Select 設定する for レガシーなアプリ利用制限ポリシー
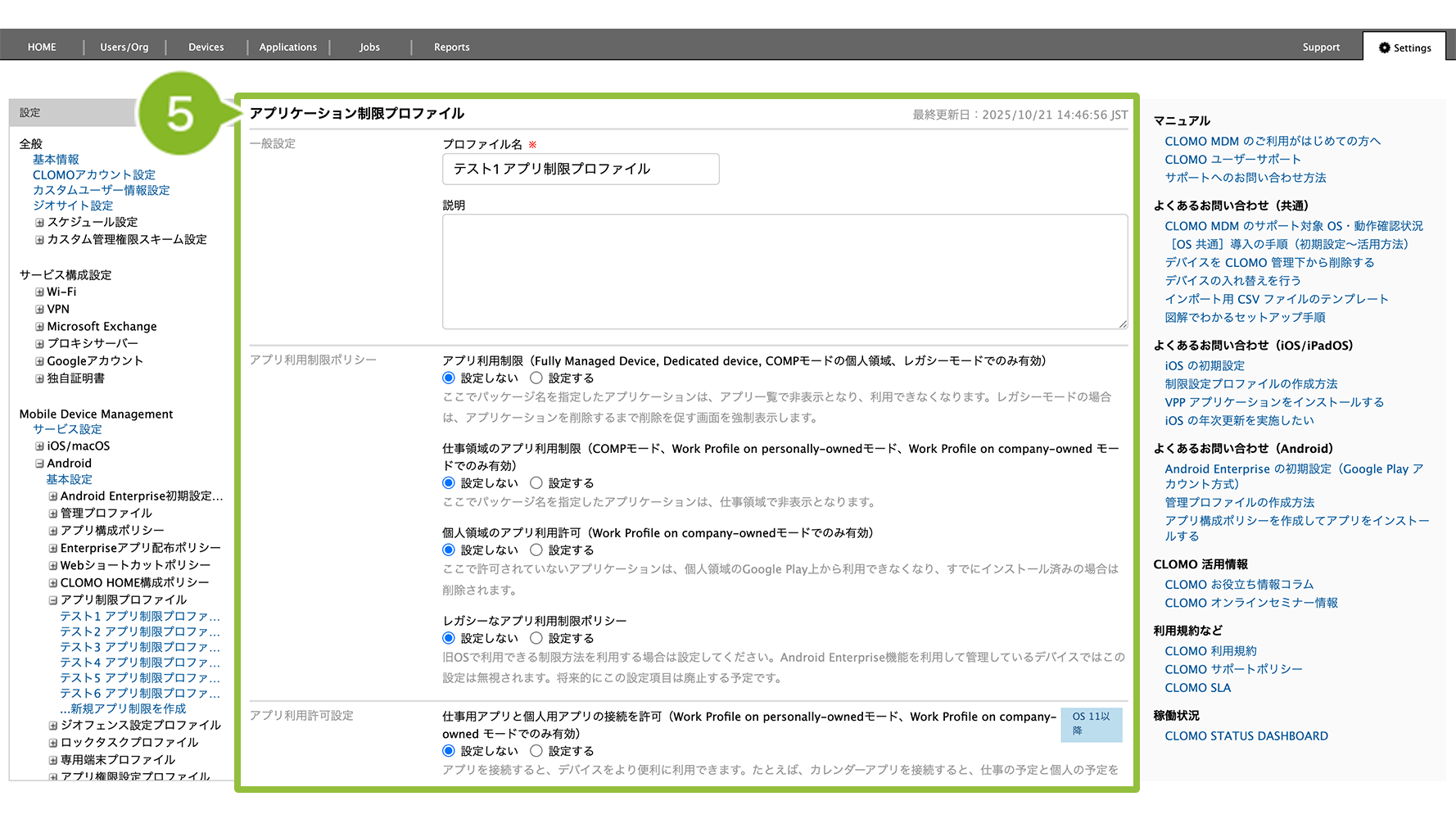This screenshot has height=819, width=1456. click(536, 638)
